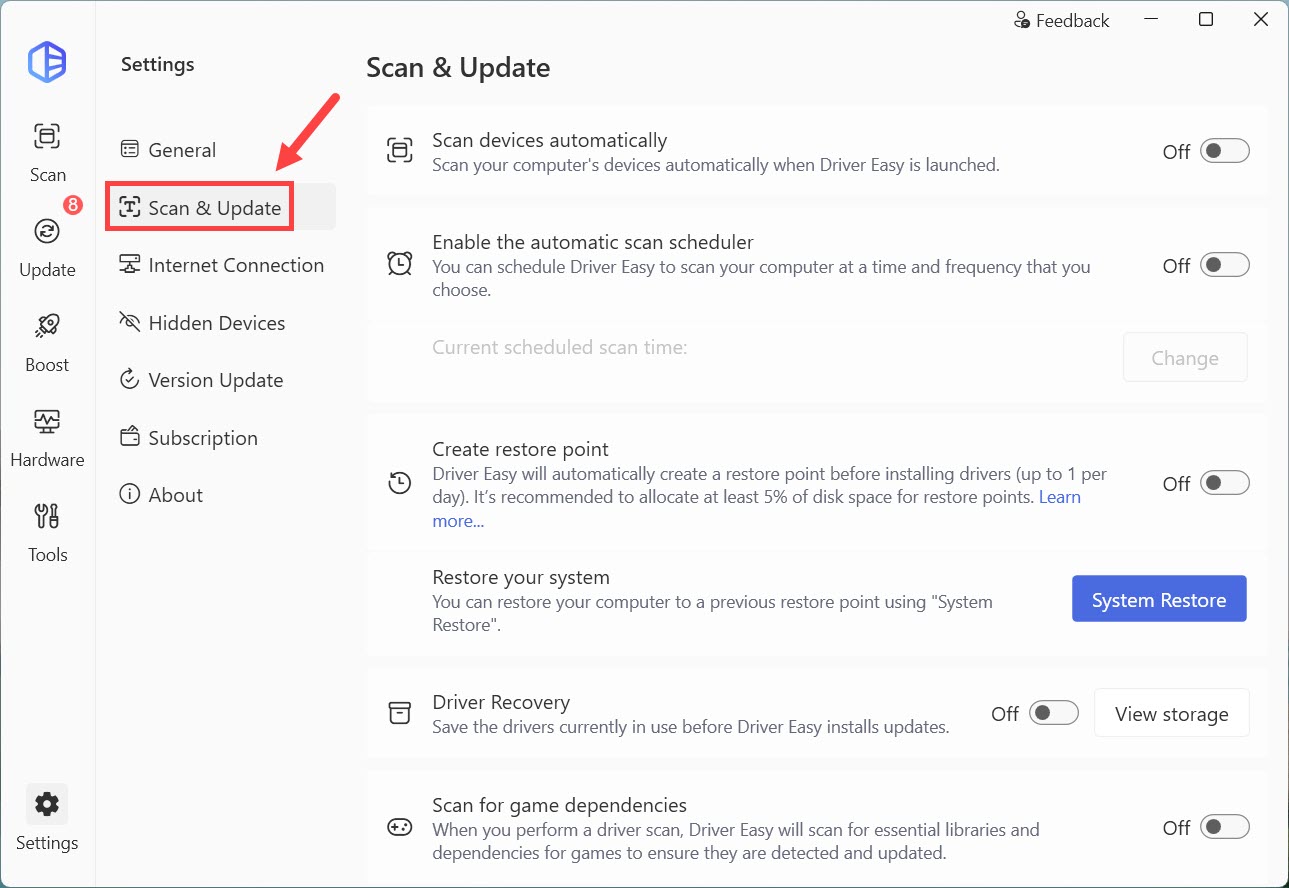Select the Settings gear in the sidebar
This screenshot has height=888, width=1289.
47,819
